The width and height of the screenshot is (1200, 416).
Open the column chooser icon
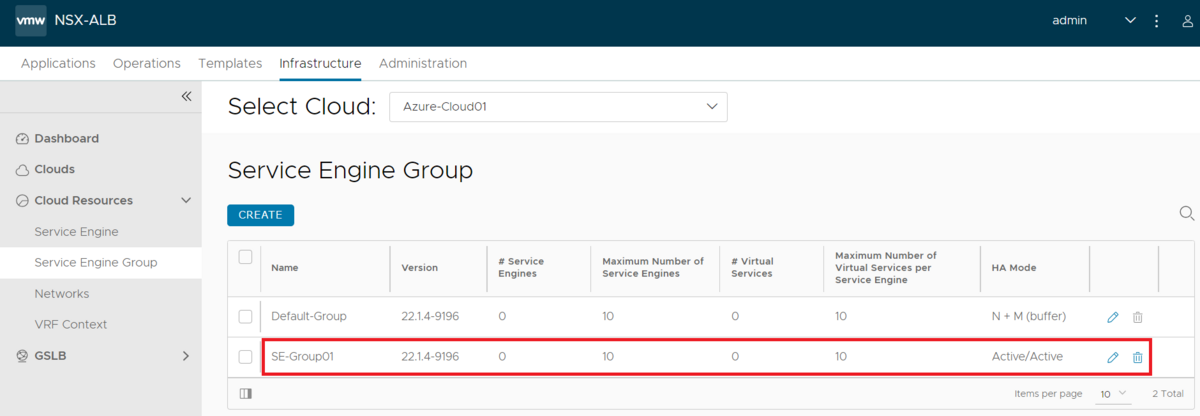pyautogui.click(x=246, y=394)
